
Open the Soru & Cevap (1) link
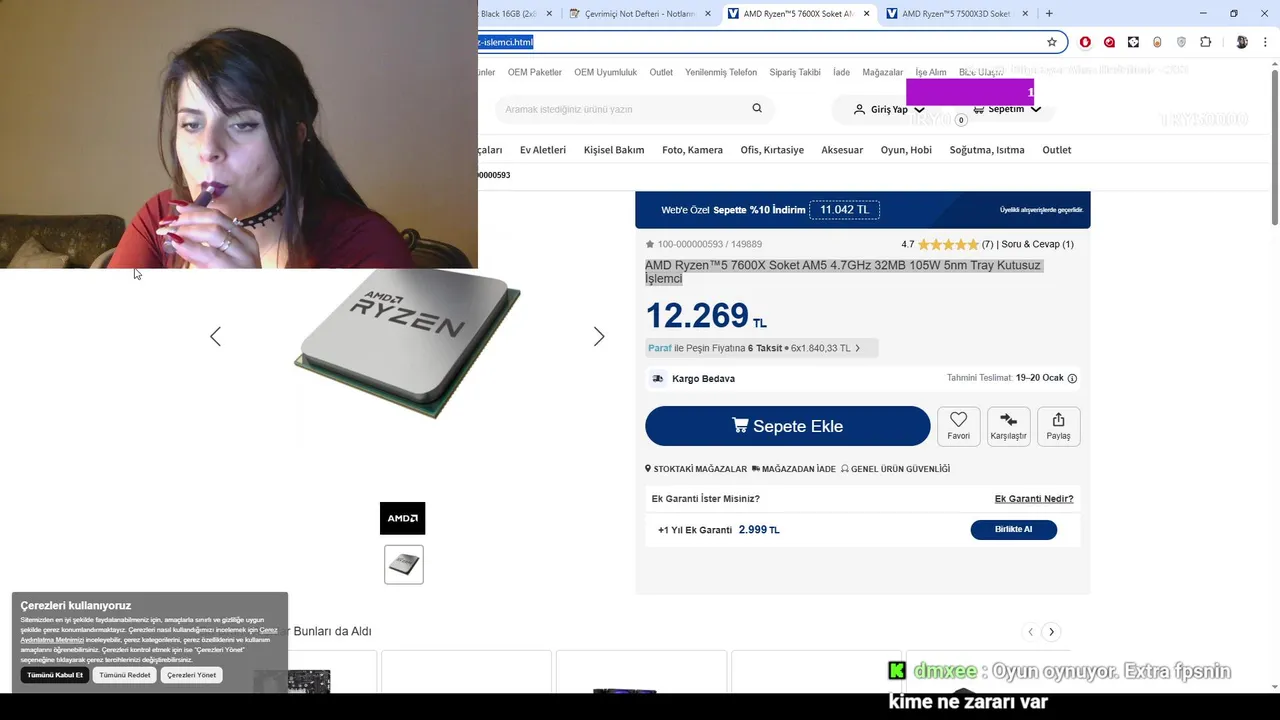(1038, 244)
